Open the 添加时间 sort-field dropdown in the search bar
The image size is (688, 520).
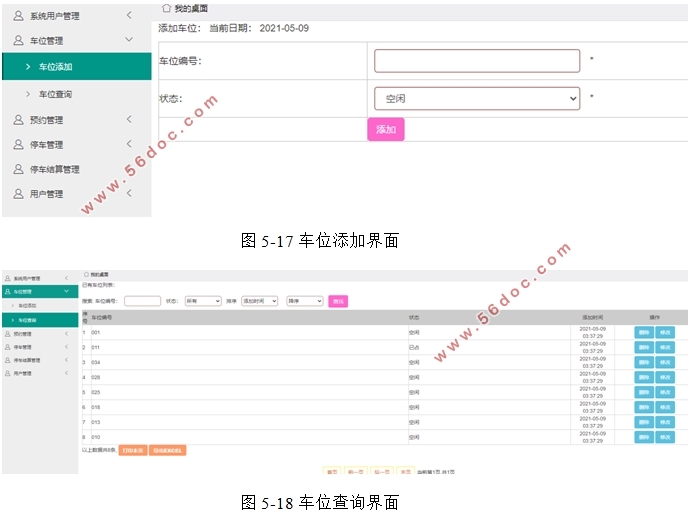coord(259,301)
